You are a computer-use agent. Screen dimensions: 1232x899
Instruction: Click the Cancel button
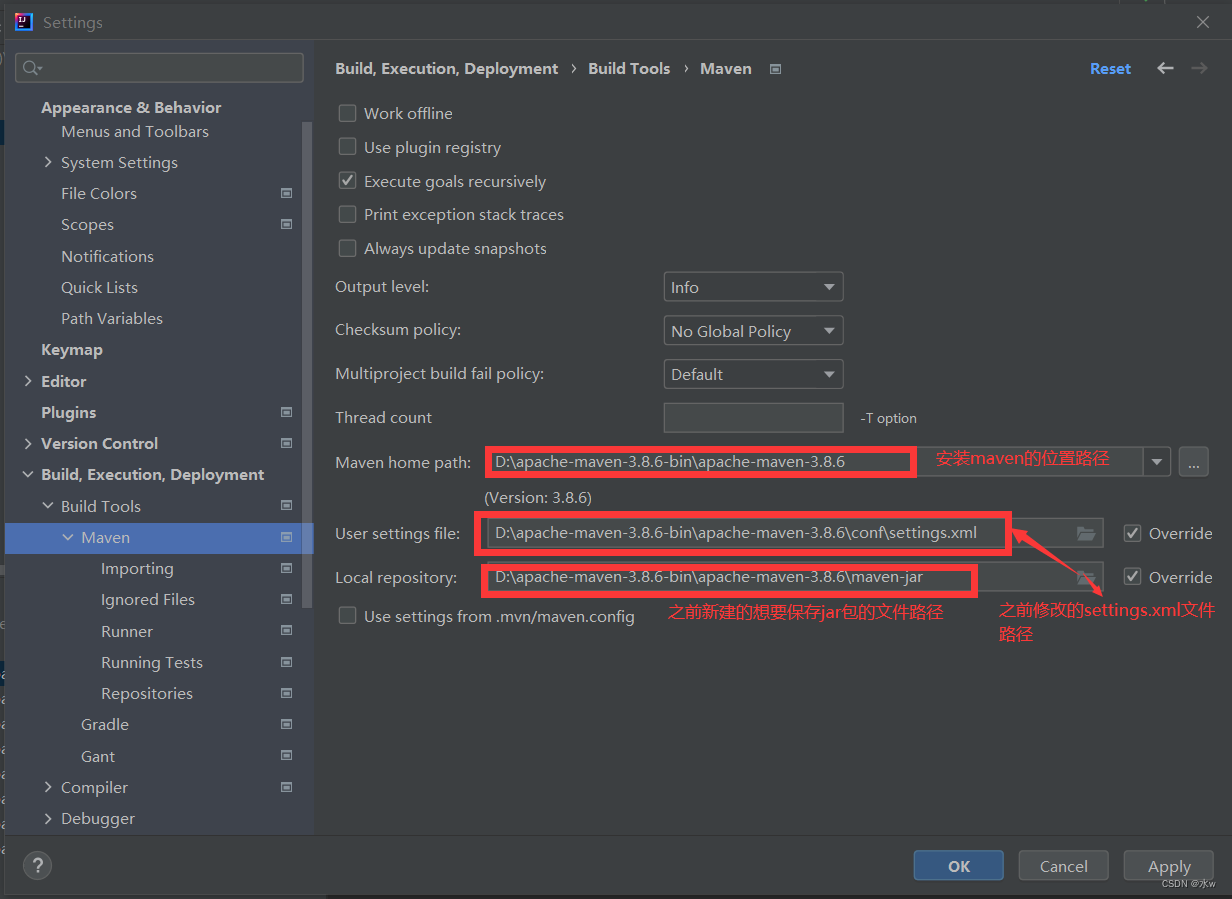coord(1064,866)
